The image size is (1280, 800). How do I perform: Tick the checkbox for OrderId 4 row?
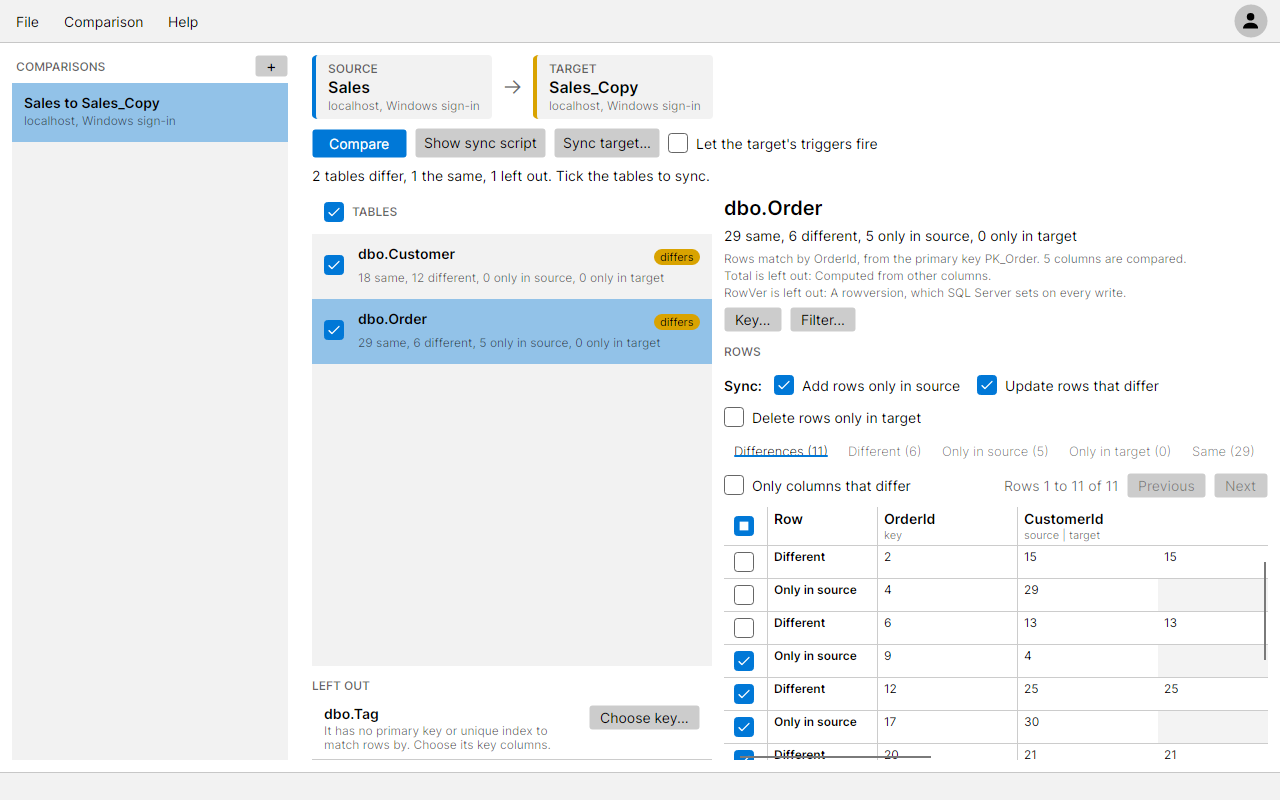744,595
